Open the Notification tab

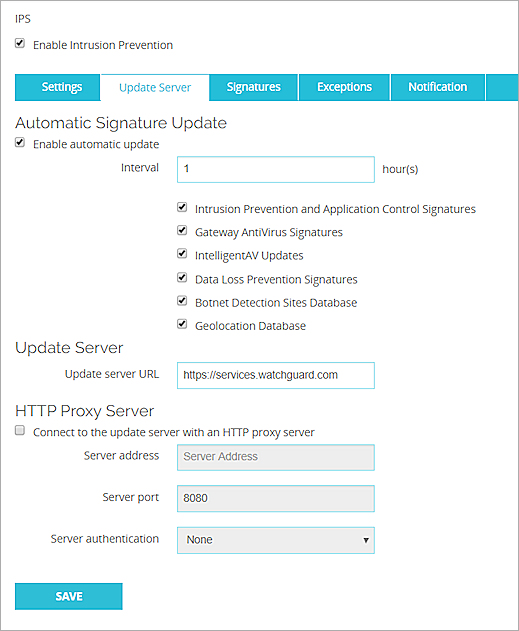tap(438, 87)
